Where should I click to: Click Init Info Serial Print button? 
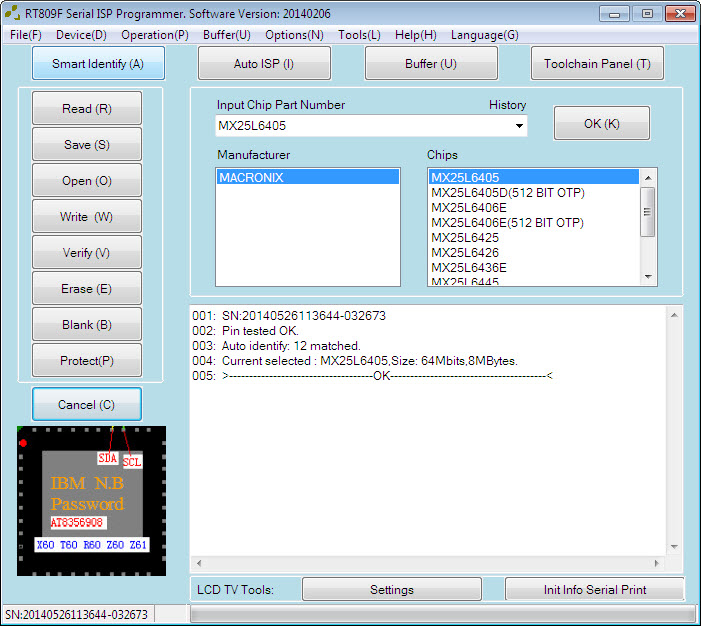pos(595,589)
